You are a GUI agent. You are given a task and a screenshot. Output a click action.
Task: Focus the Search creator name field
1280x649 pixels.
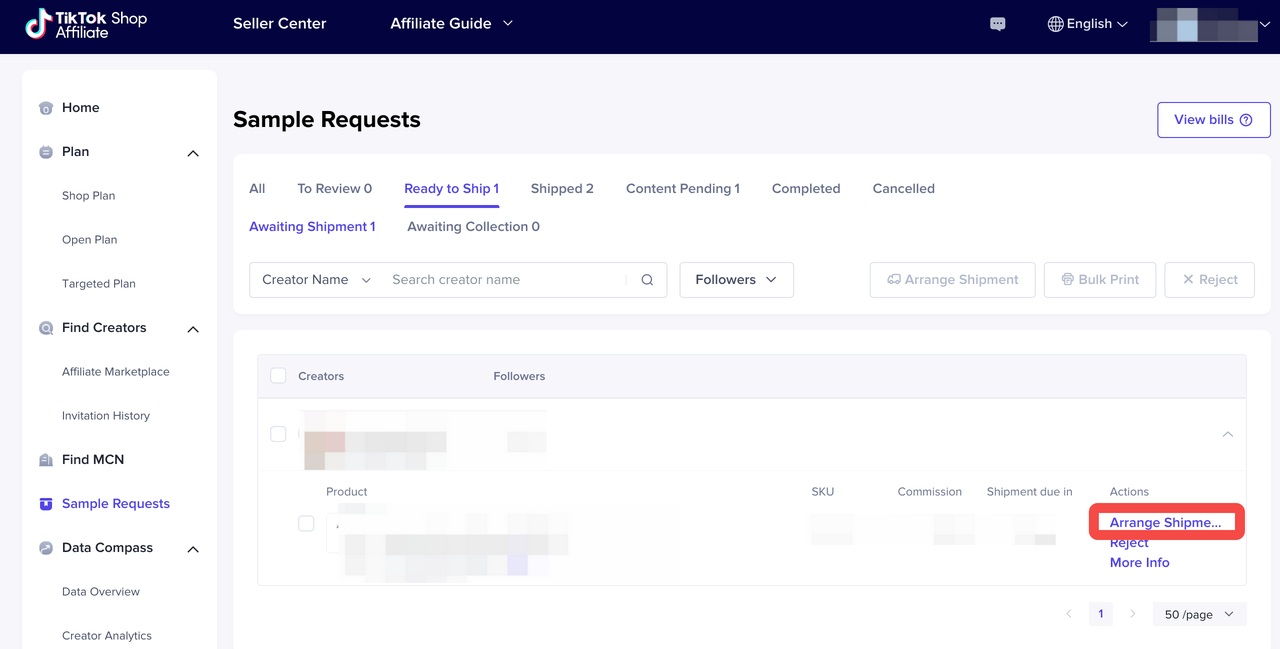click(505, 280)
